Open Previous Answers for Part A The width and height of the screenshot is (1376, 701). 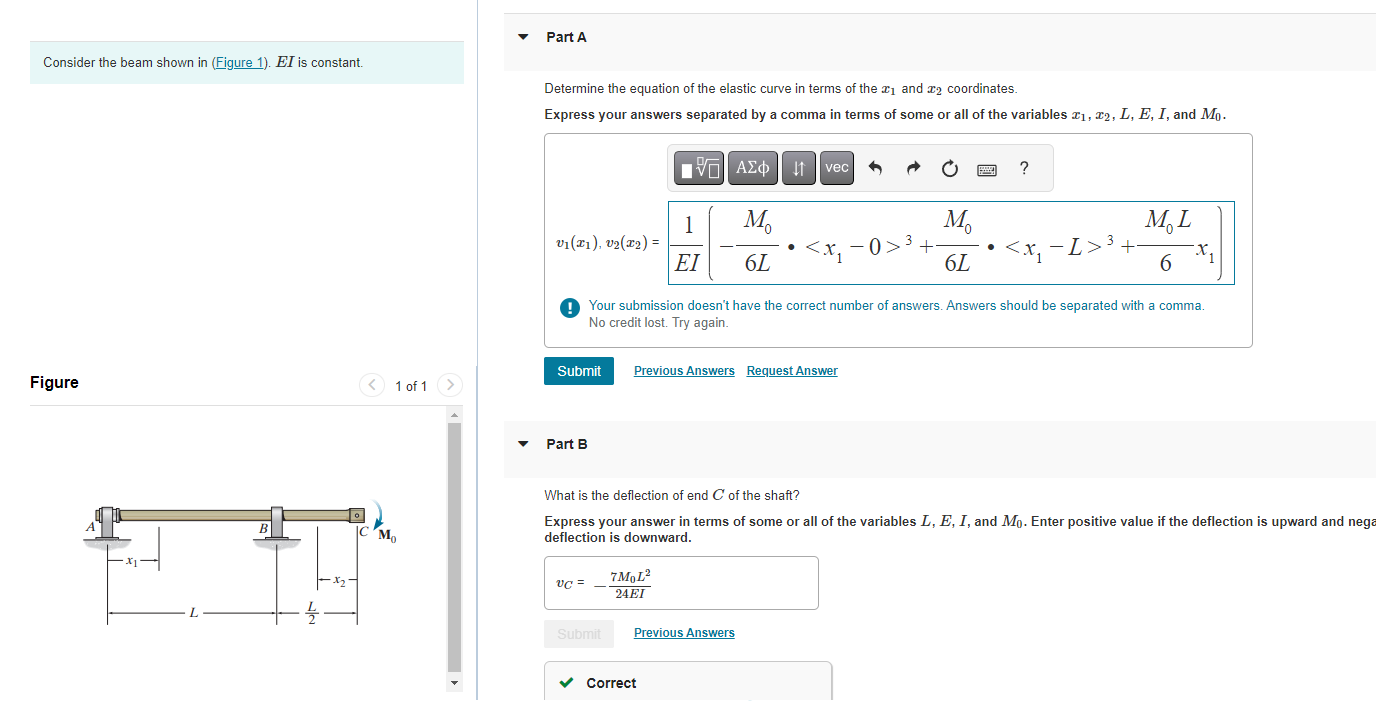click(x=684, y=370)
